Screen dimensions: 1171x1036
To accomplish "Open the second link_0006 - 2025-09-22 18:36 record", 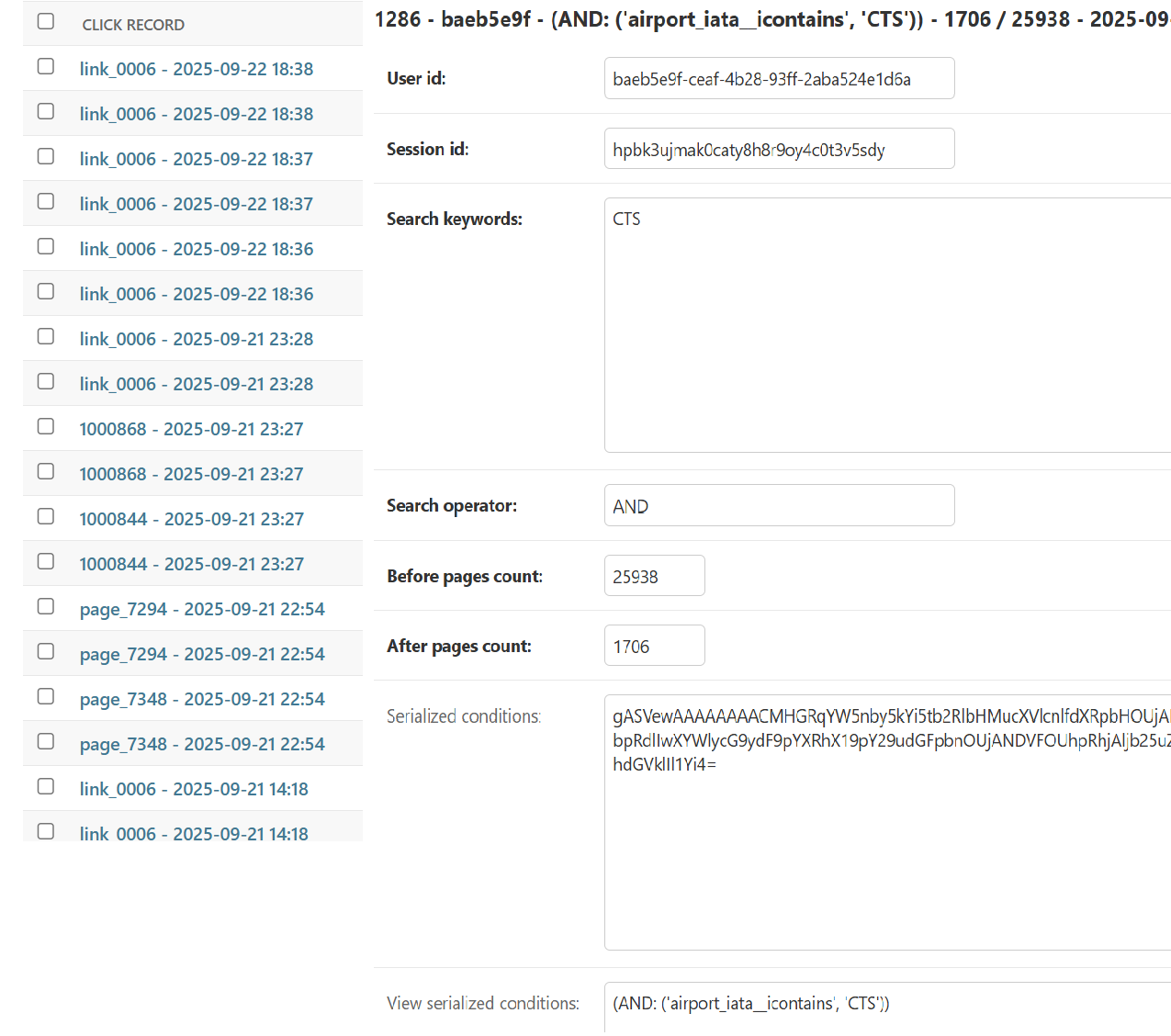I will click(x=196, y=294).
